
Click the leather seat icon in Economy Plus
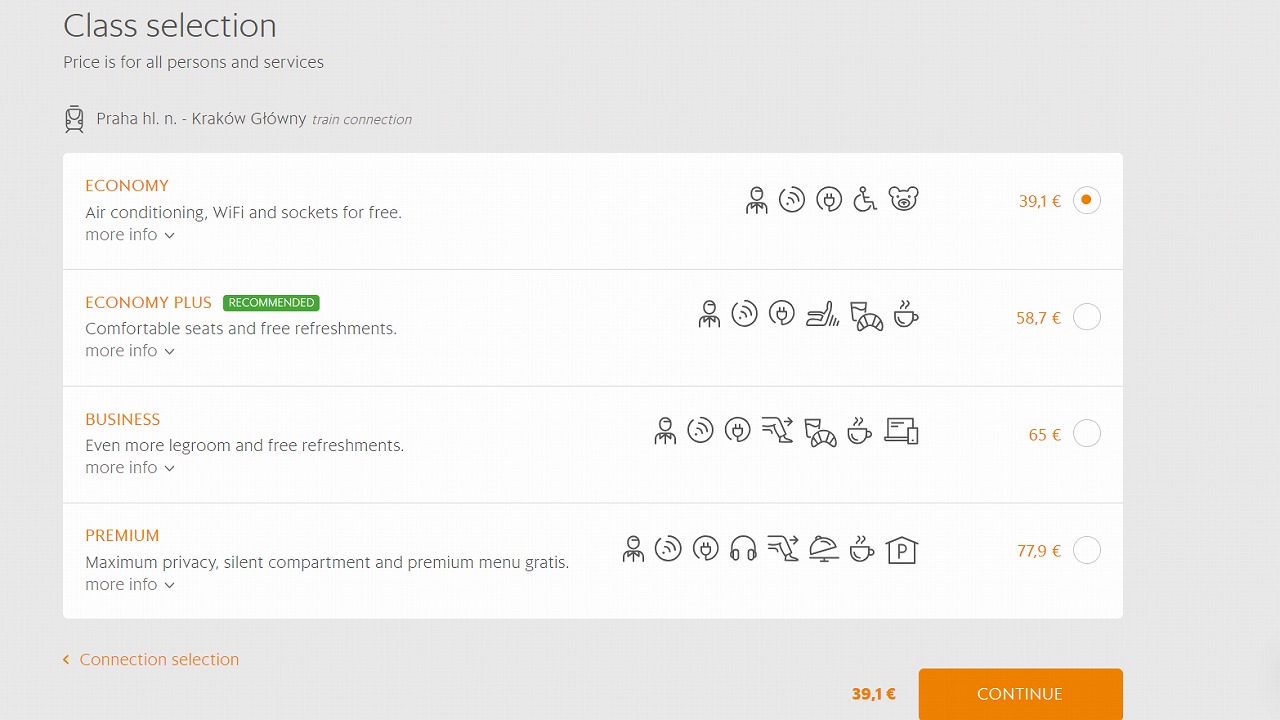(823, 316)
